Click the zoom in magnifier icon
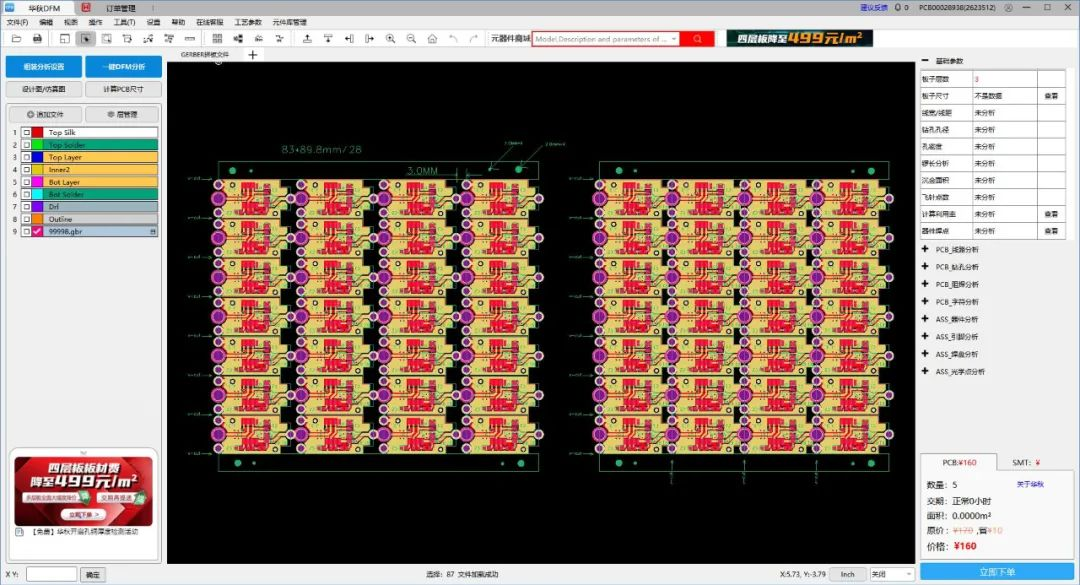The image size is (1080, 585). [x=390, y=39]
